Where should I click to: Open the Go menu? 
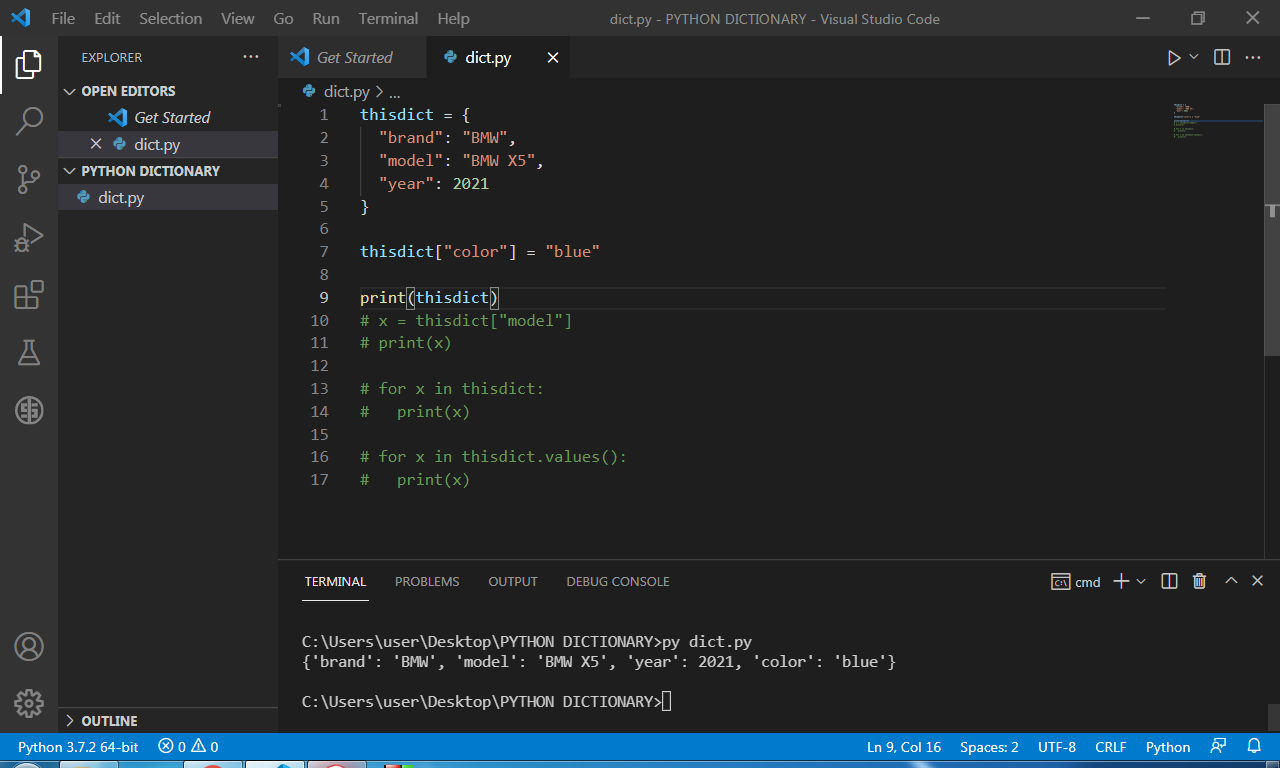click(x=283, y=18)
